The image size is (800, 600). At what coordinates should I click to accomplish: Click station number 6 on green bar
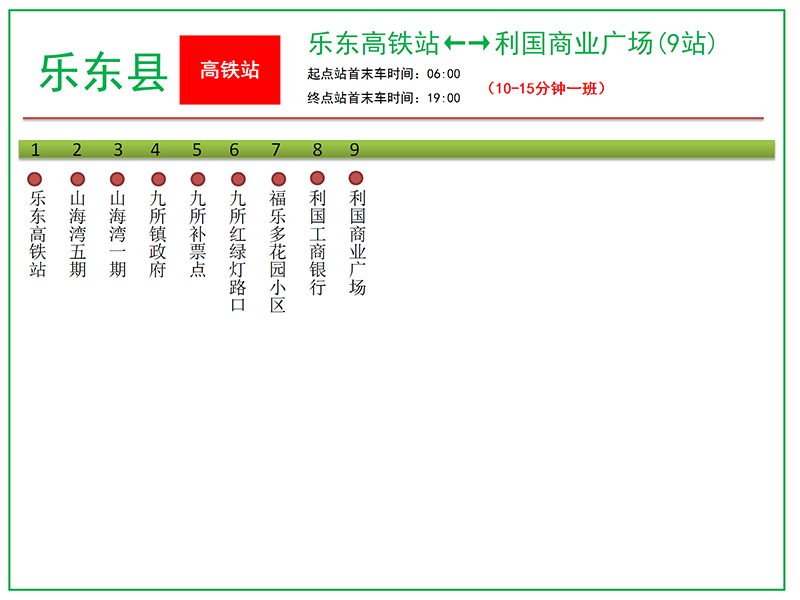(234, 149)
